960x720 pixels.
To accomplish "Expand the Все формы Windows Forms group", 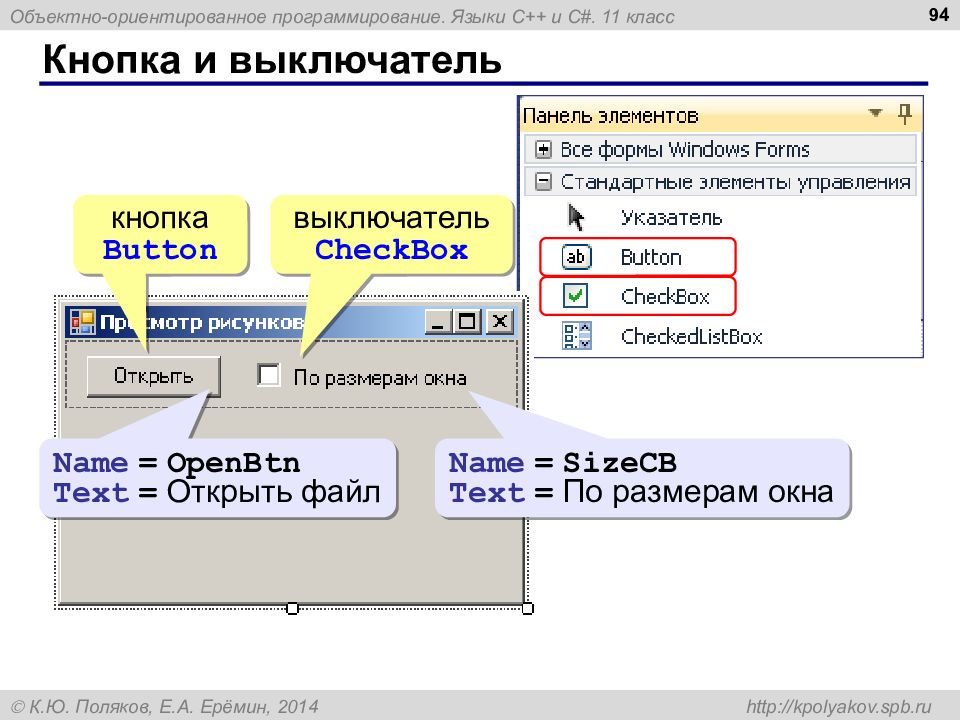I will [542, 149].
